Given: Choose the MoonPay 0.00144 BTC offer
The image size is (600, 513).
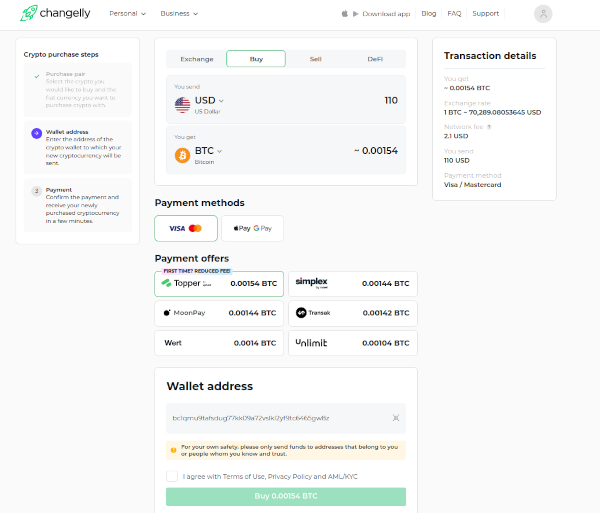Looking at the screenshot, I should click(219, 313).
